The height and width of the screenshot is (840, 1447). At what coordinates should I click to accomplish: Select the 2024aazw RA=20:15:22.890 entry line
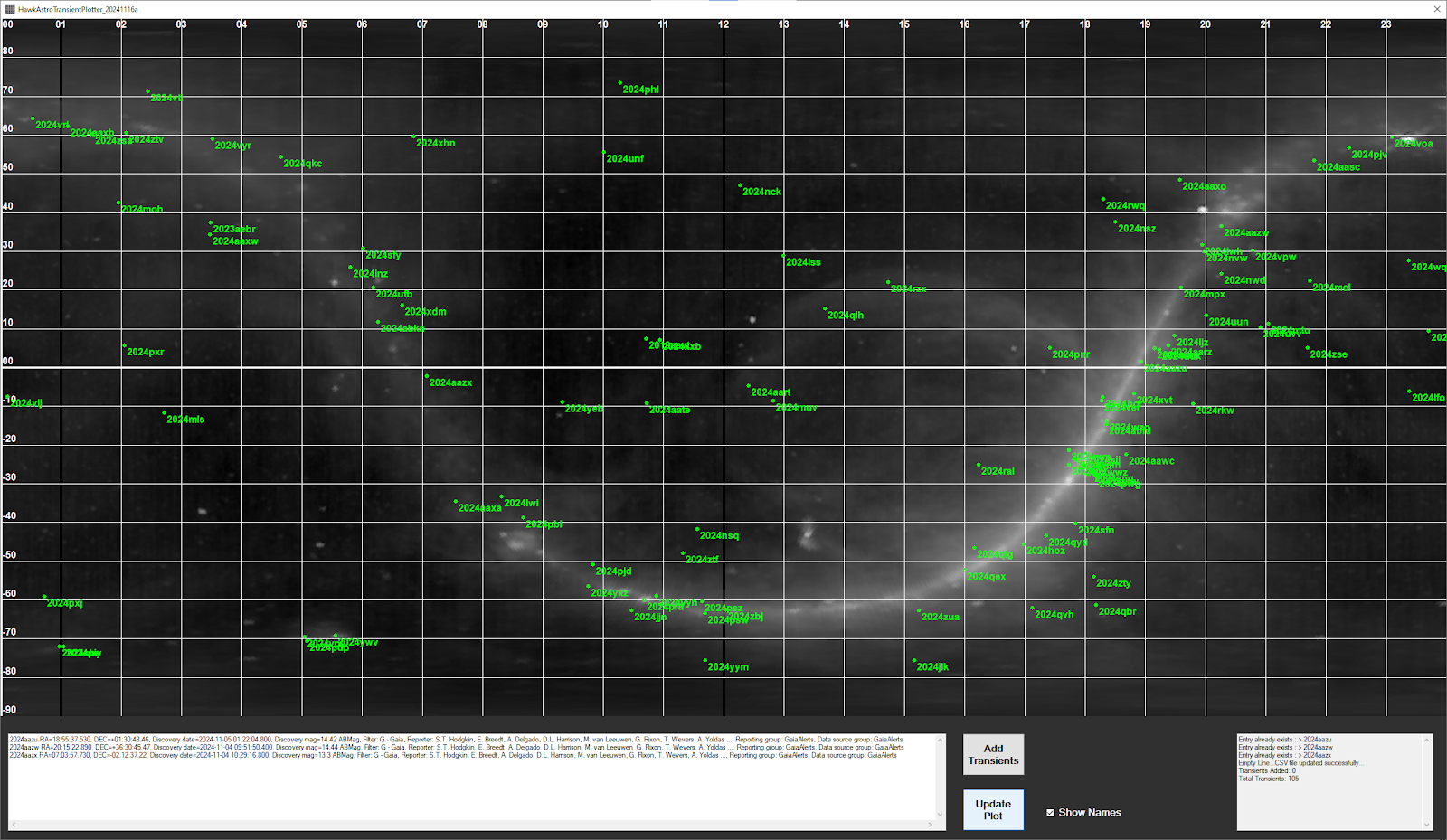456,748
